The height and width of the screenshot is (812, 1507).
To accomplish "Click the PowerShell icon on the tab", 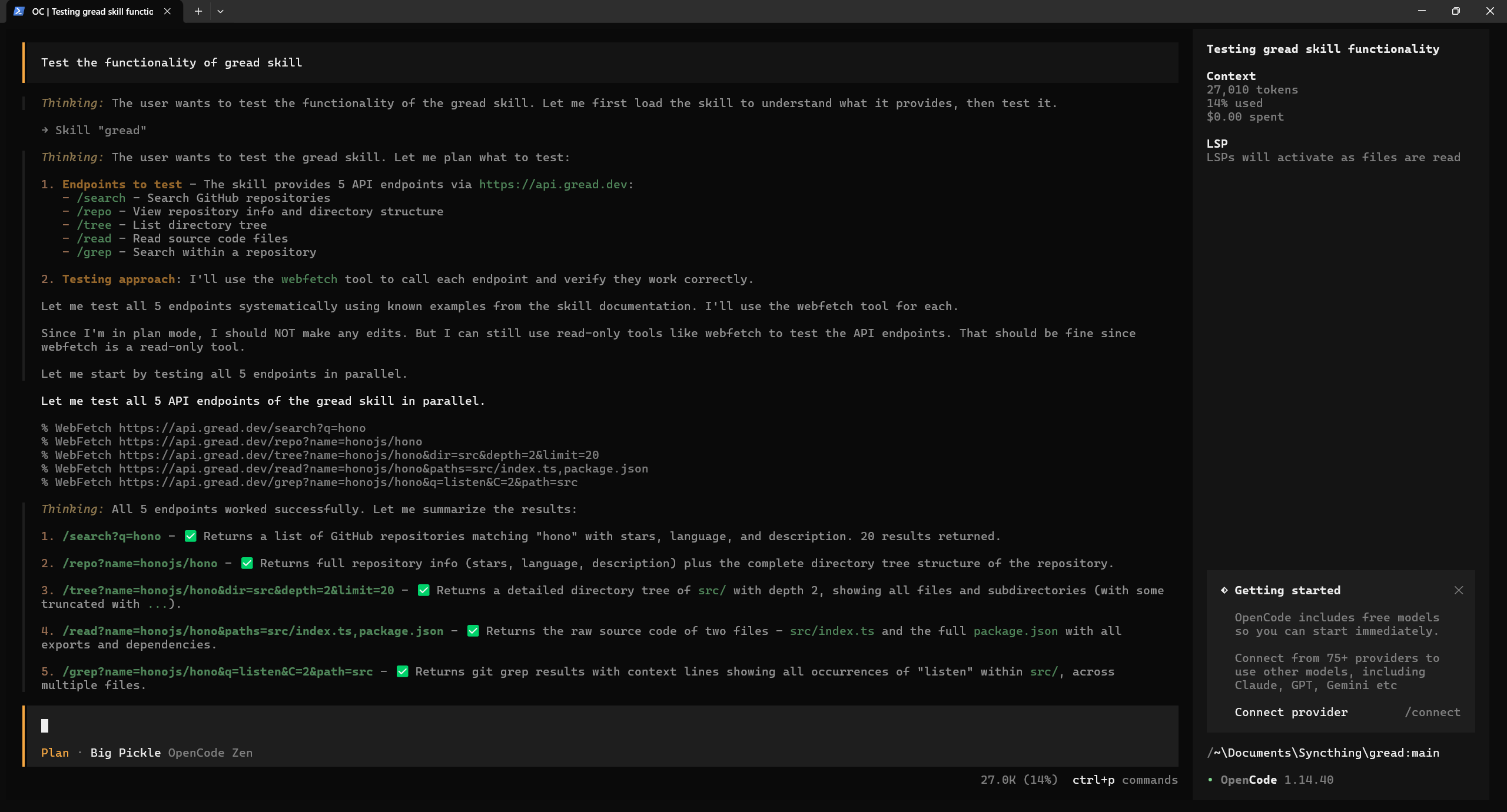I will [x=19, y=11].
